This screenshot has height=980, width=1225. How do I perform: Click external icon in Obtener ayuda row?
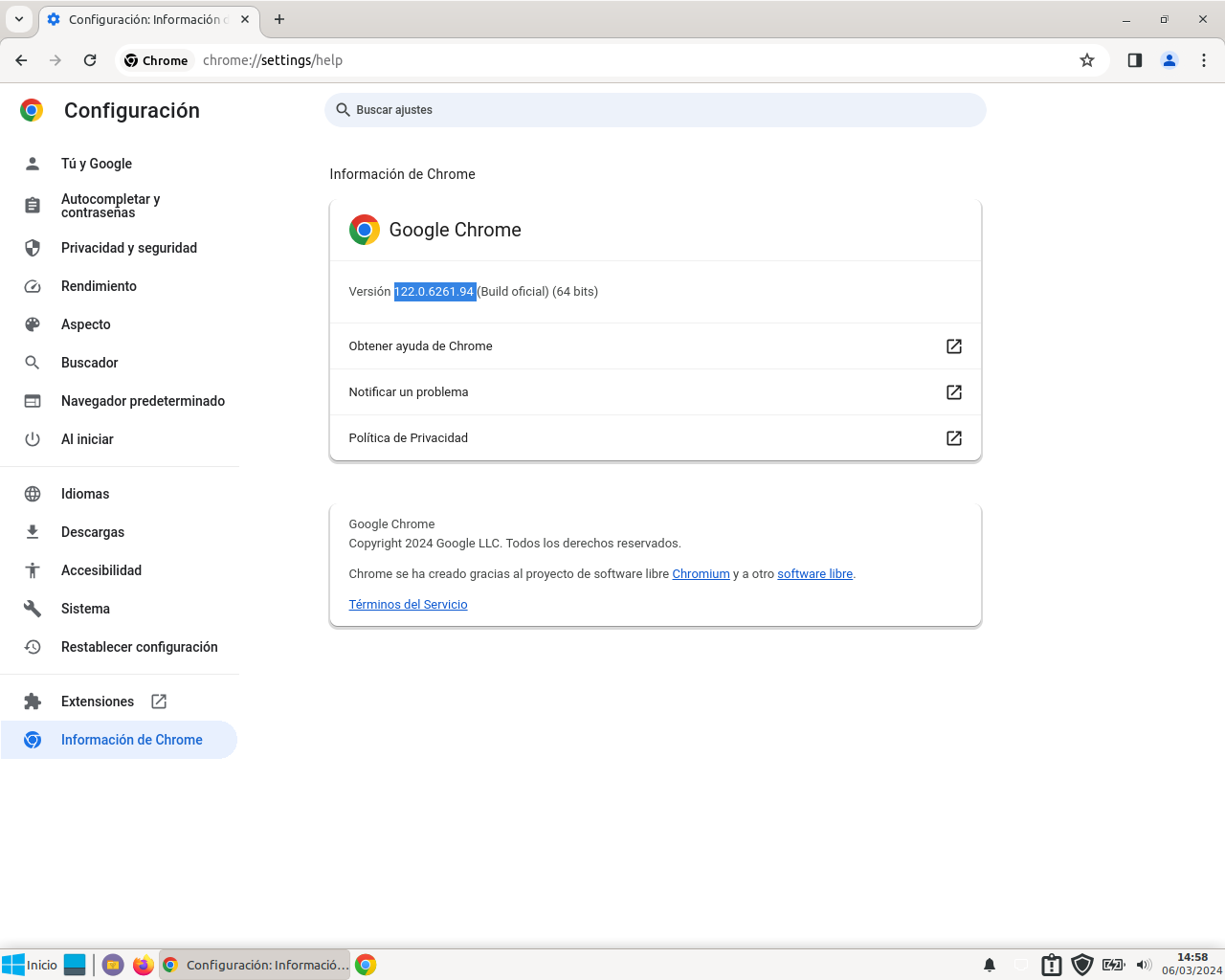point(954,346)
